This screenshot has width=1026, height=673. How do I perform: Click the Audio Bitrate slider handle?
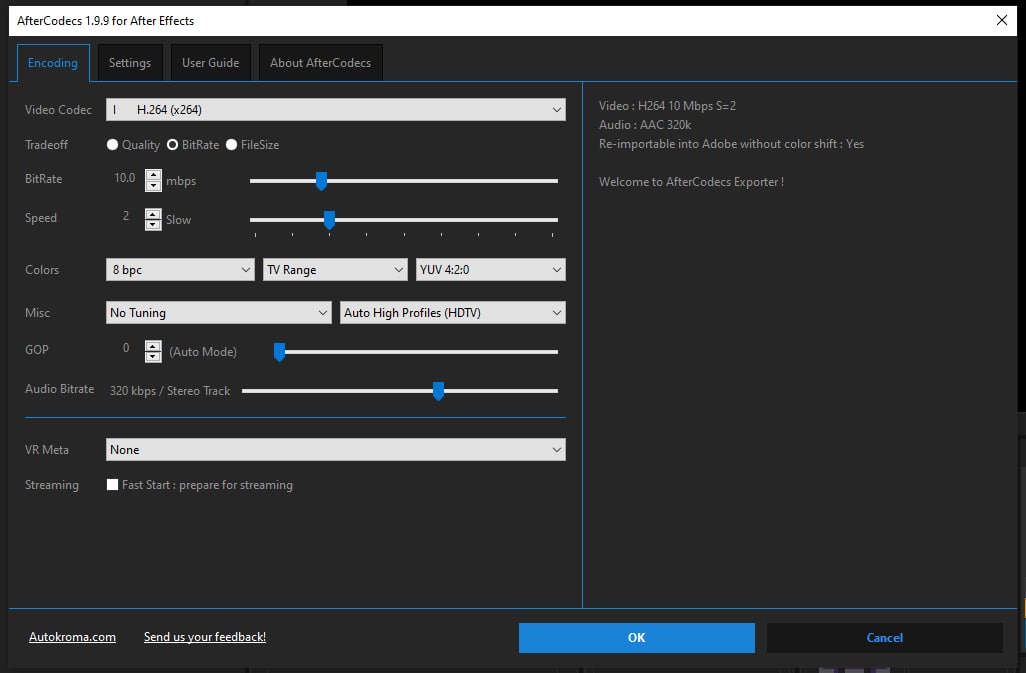tap(438, 391)
